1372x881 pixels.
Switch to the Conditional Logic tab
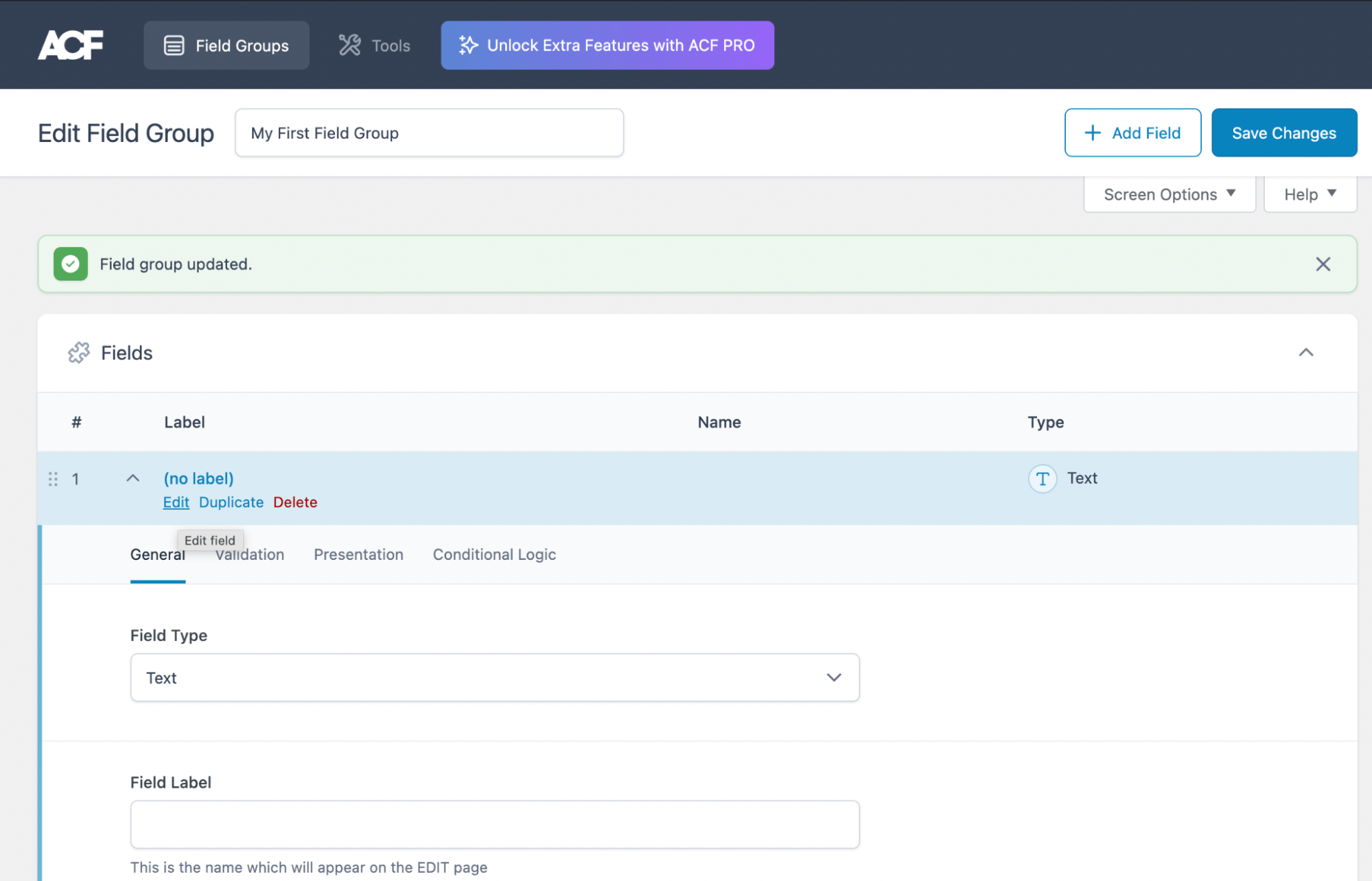pos(494,554)
